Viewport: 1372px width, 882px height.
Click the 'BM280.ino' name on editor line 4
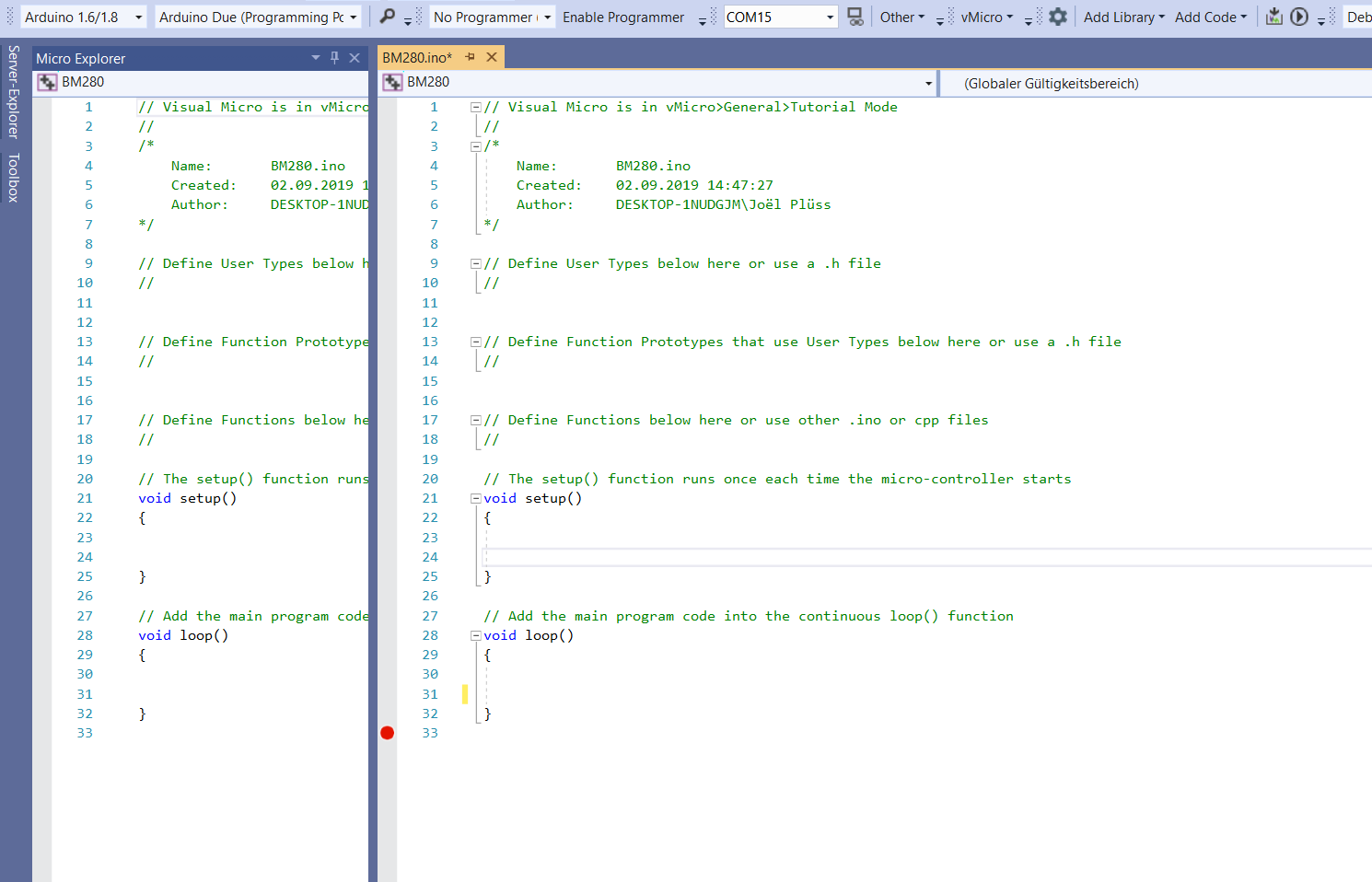point(653,166)
